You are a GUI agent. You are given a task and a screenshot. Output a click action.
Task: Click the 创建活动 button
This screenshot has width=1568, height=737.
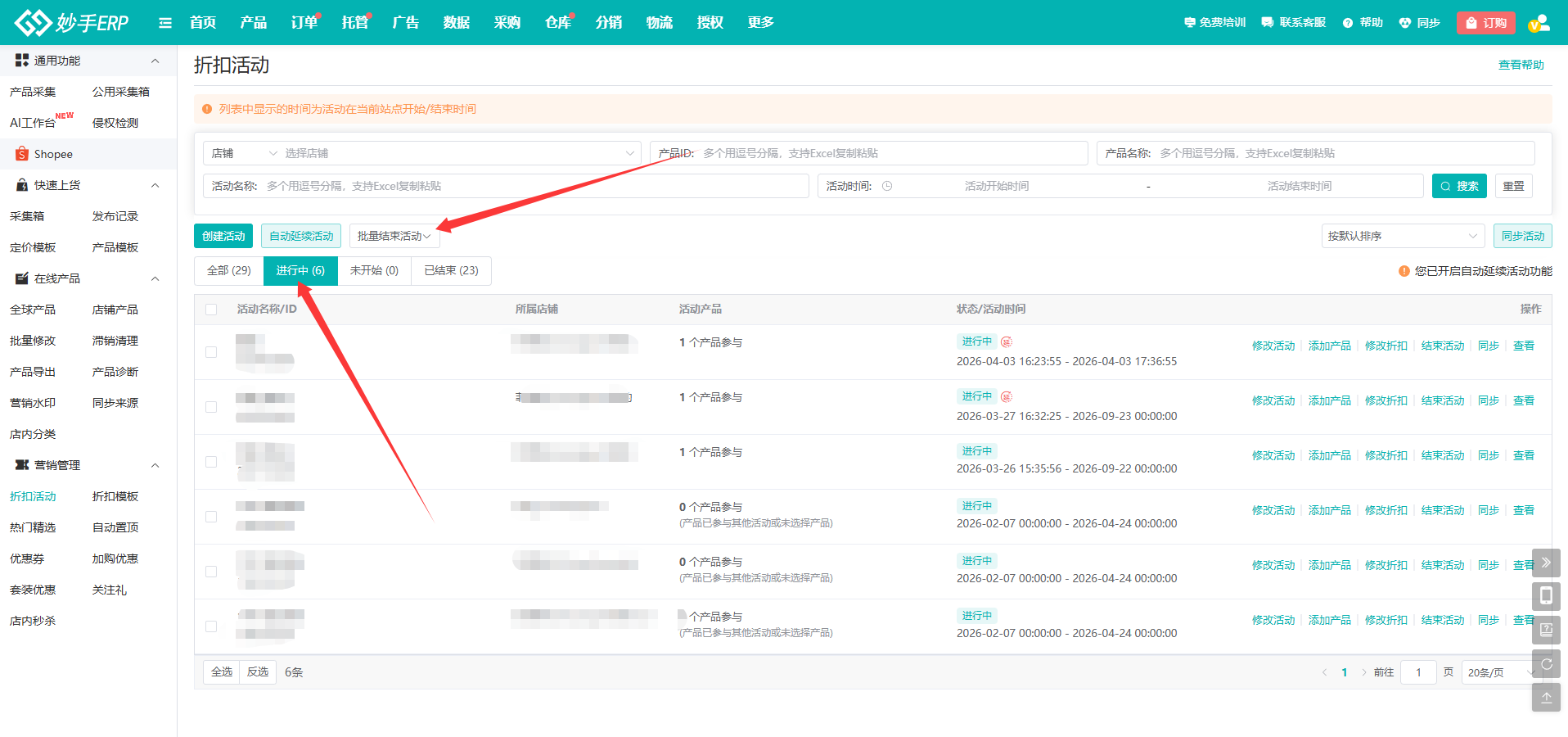click(x=223, y=236)
